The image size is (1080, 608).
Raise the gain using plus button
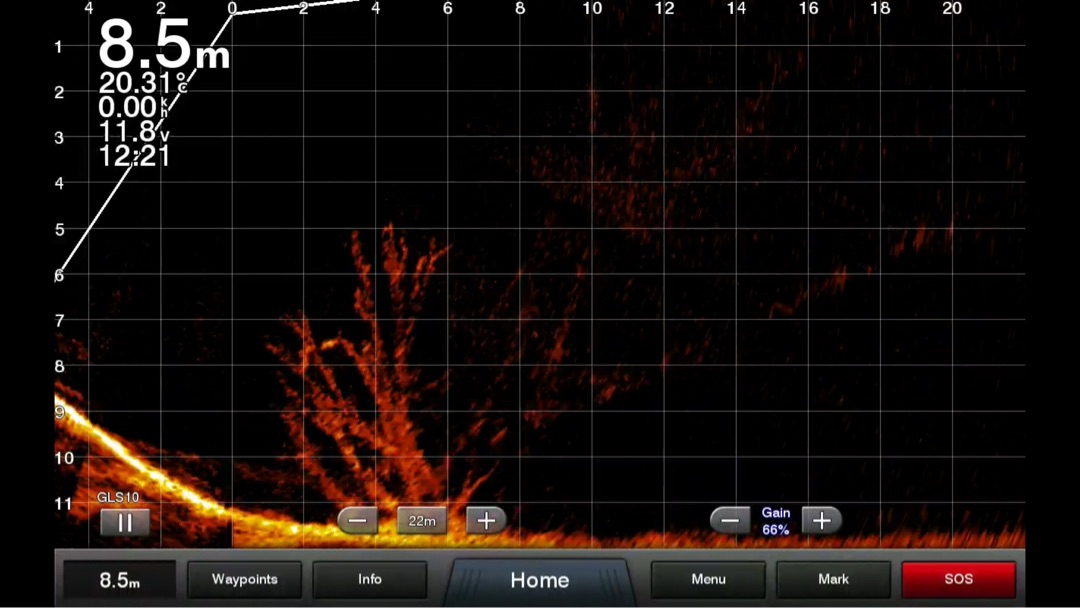tap(821, 521)
